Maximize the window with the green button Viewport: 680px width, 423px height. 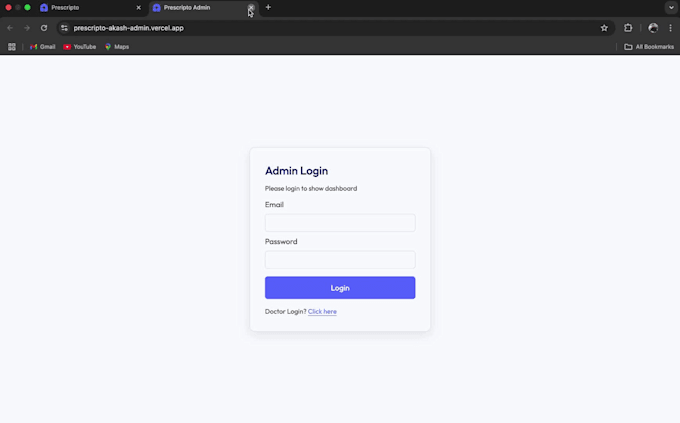pos(27,7)
